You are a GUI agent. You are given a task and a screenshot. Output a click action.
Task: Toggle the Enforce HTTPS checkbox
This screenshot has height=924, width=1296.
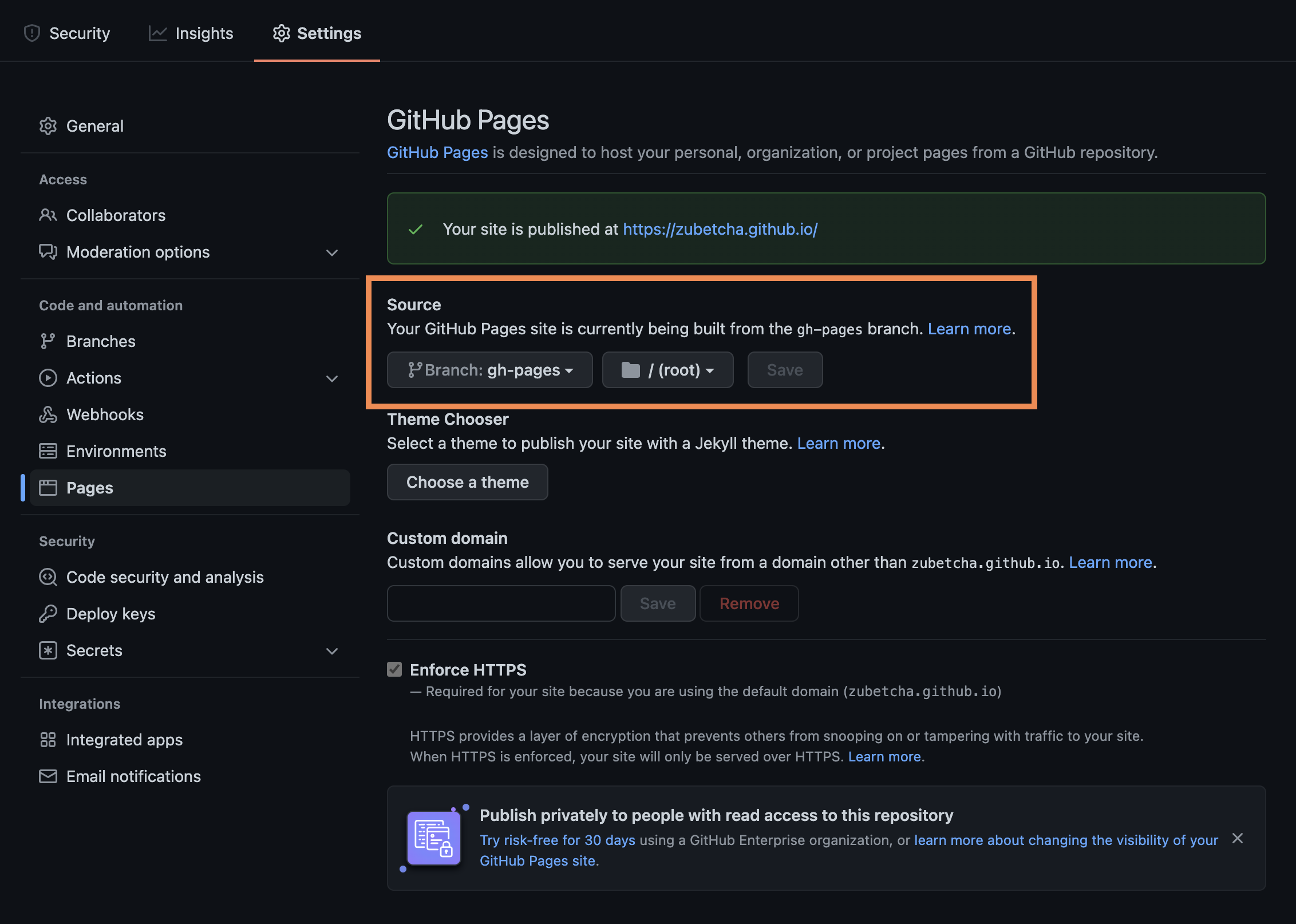coord(394,669)
